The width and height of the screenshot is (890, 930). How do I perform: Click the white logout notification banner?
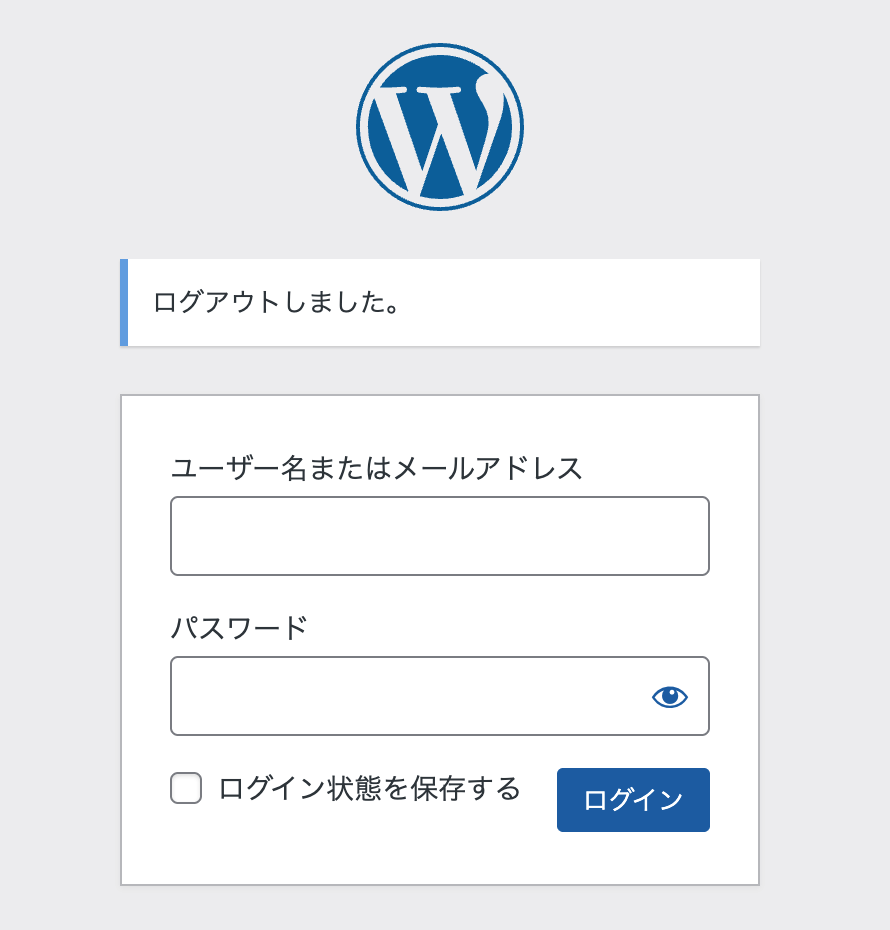click(439, 302)
